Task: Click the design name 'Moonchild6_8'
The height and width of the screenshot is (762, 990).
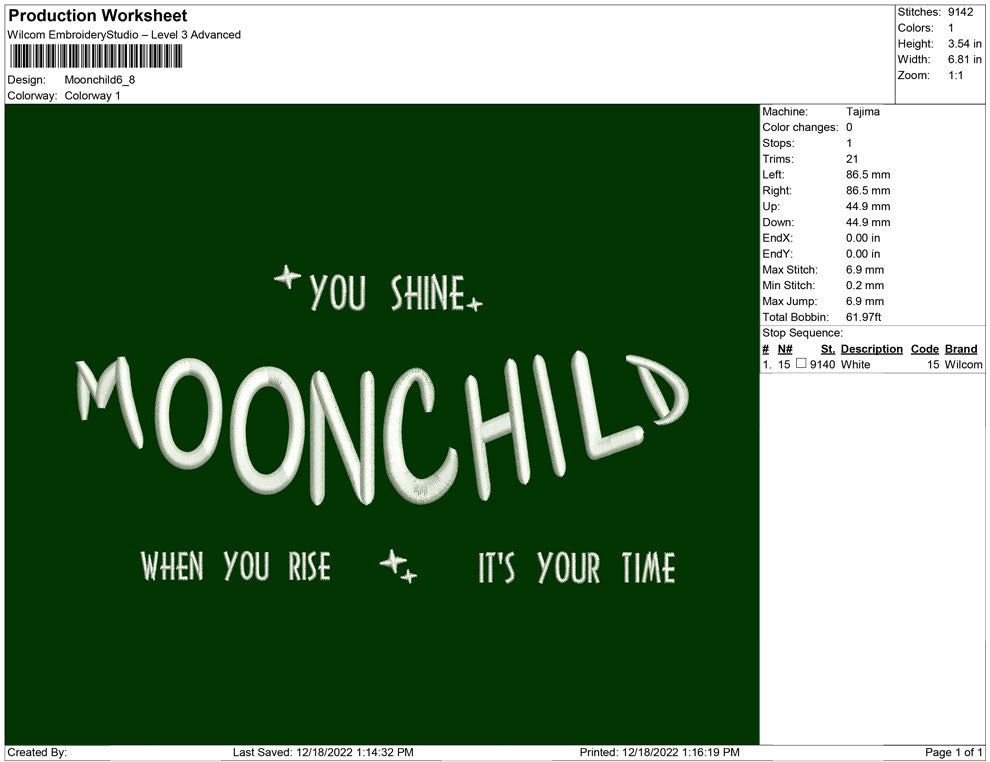Action: pyautogui.click(x=100, y=80)
